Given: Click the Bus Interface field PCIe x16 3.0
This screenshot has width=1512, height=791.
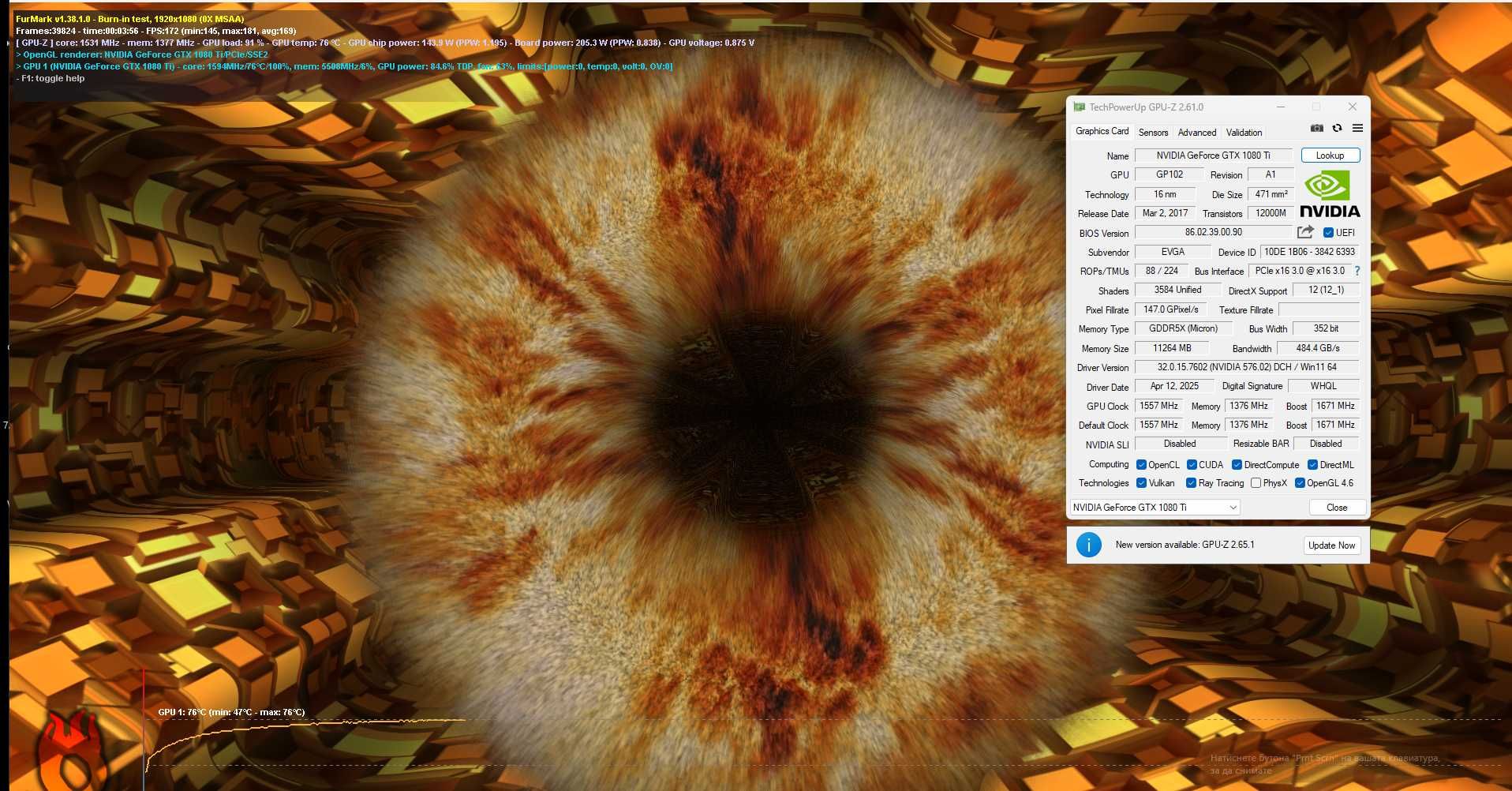Looking at the screenshot, I should pyautogui.click(x=1300, y=271).
